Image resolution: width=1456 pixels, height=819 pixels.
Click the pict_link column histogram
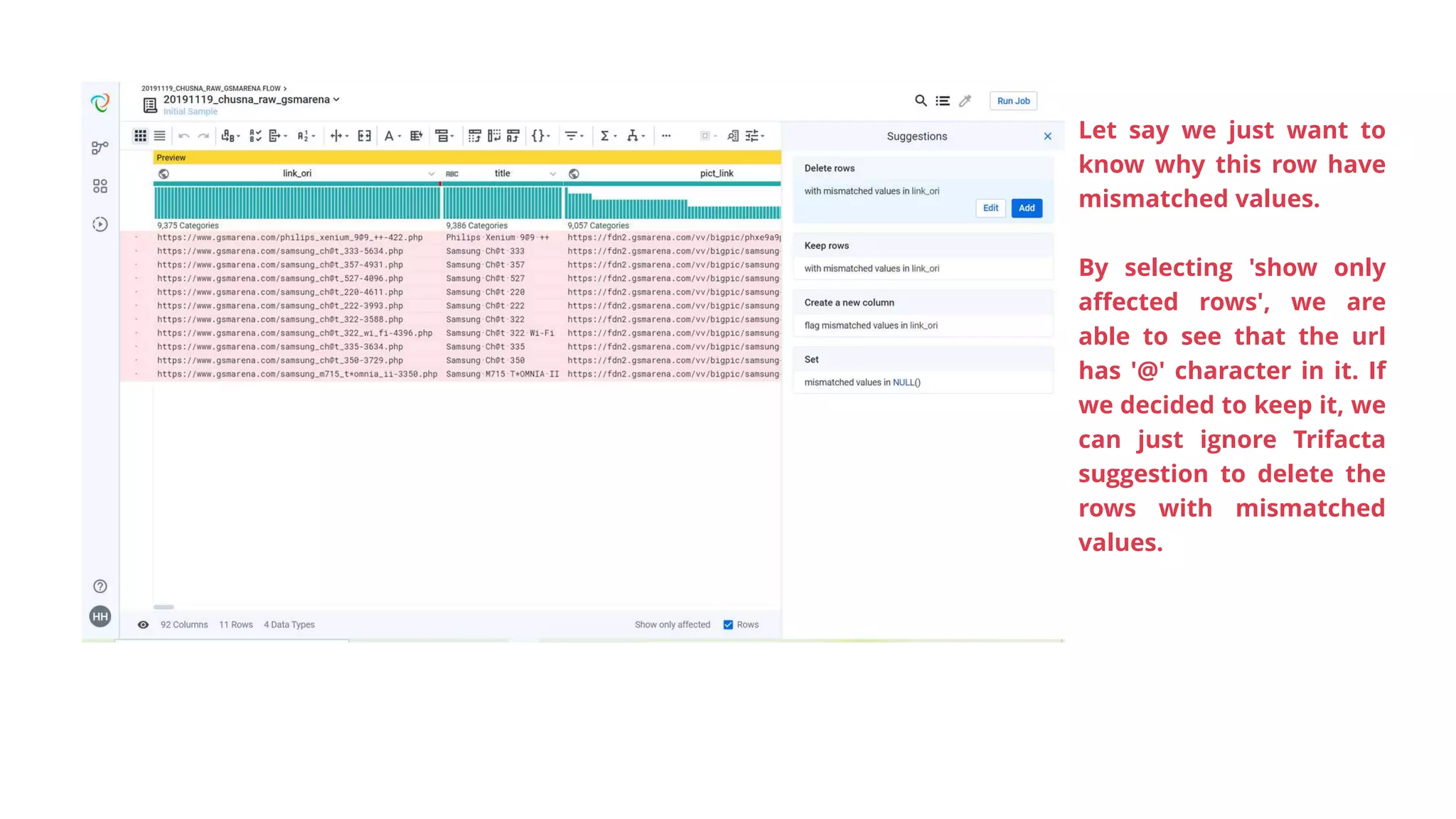[673, 203]
